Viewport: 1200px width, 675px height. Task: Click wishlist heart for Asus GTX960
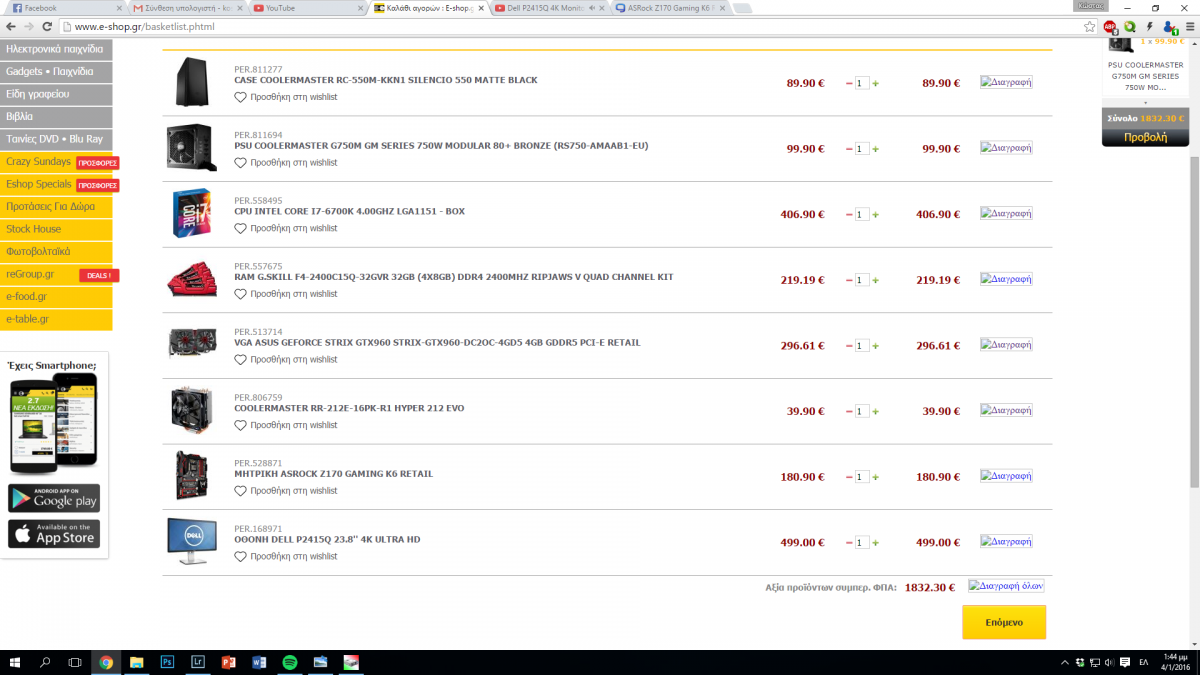(x=240, y=360)
